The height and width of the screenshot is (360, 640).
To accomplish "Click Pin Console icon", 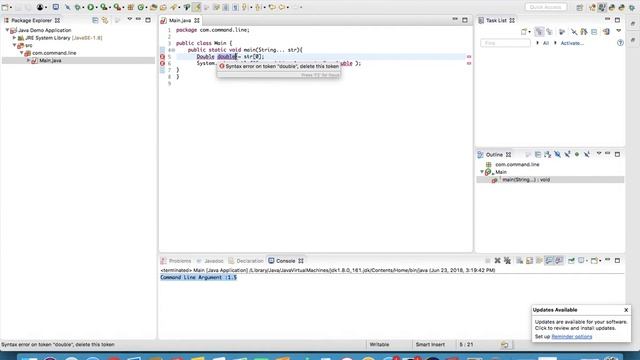I will coord(571,260).
